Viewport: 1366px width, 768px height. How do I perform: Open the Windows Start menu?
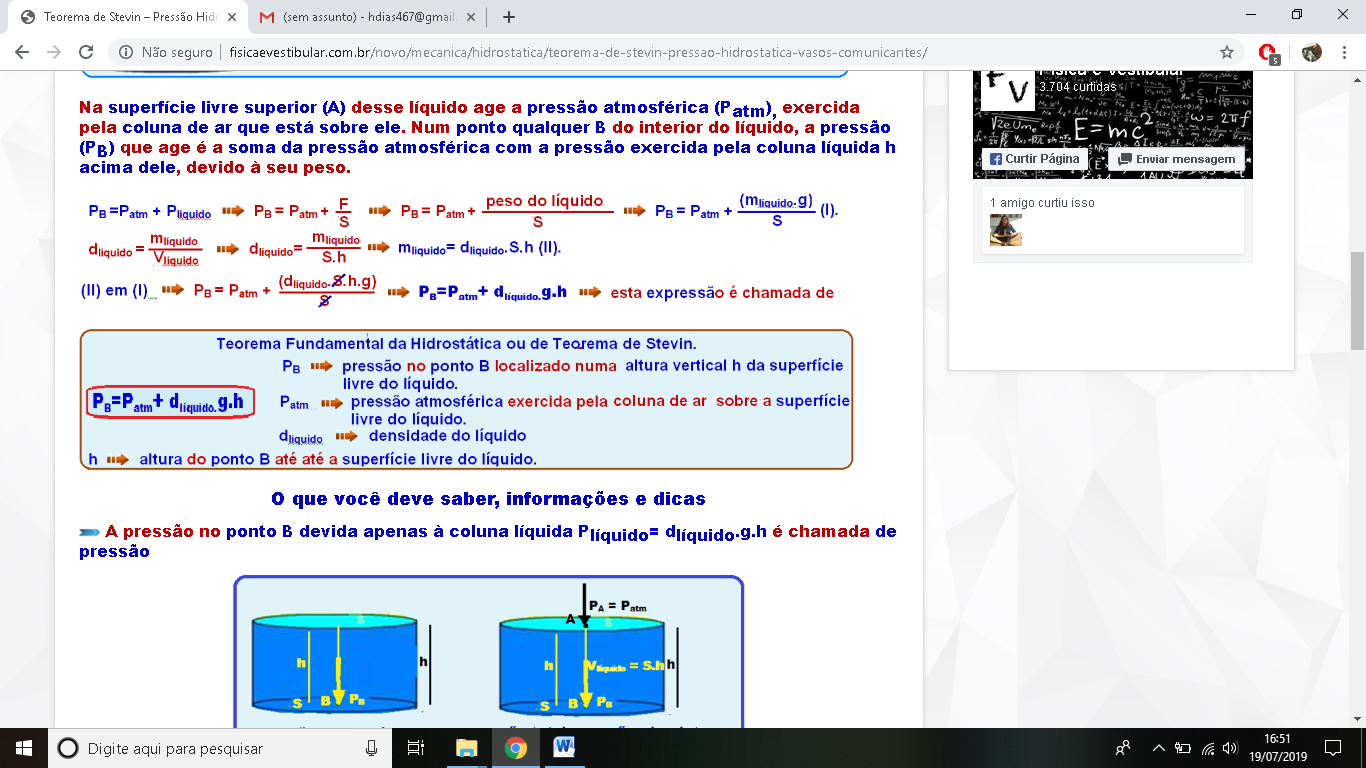[23, 748]
